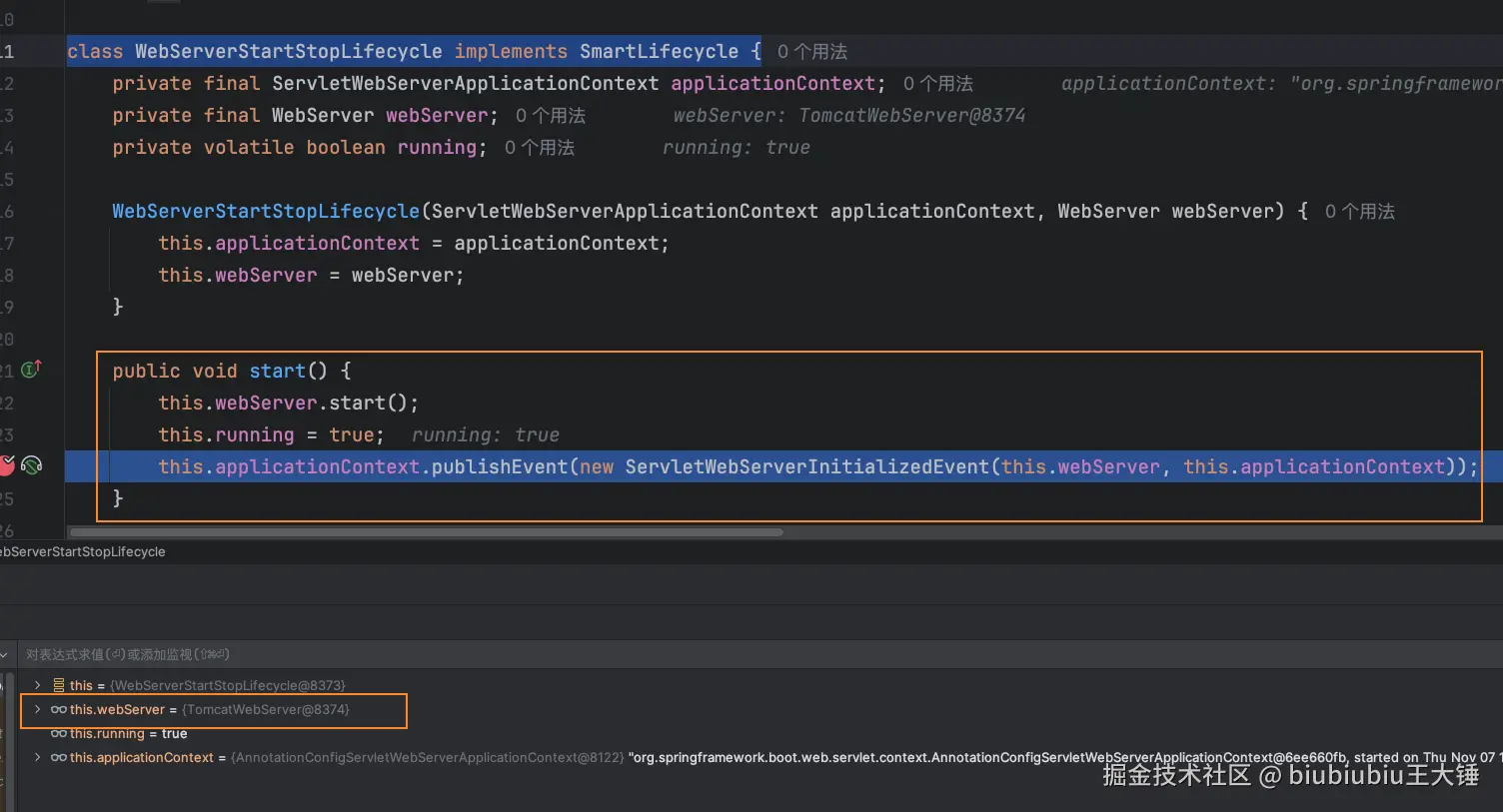Focus the evaluate expression input field

[759, 655]
